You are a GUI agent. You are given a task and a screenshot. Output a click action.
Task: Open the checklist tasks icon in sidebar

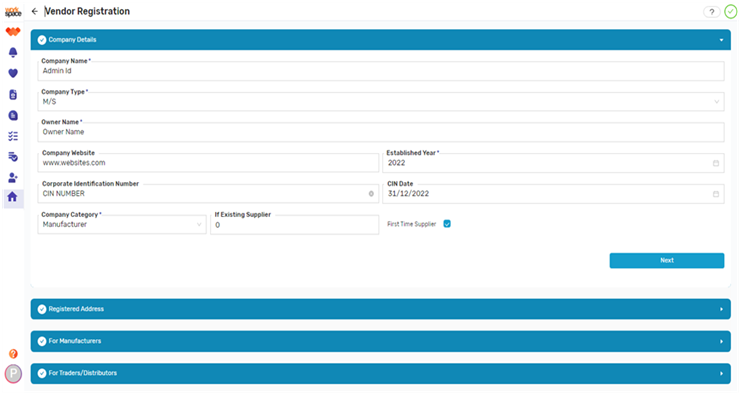pyautogui.click(x=13, y=136)
